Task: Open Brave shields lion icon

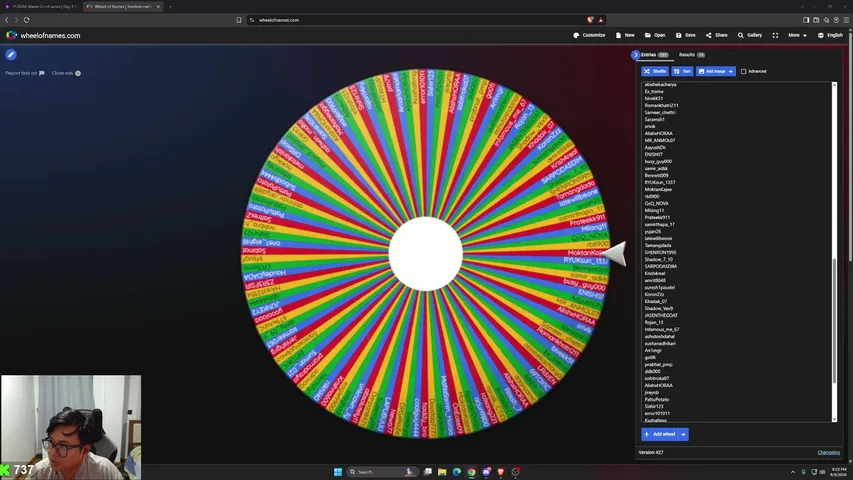Action: 590,20
